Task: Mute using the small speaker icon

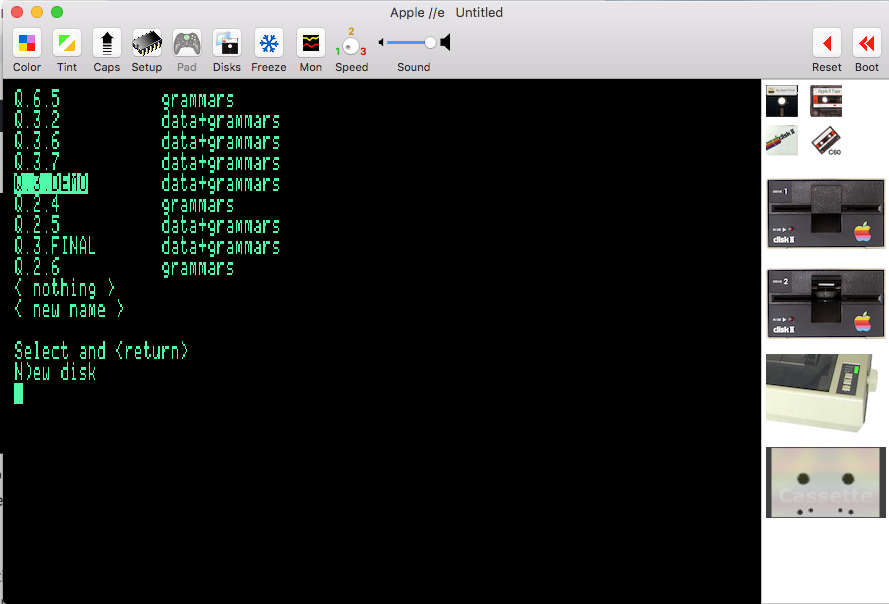Action: (381, 43)
